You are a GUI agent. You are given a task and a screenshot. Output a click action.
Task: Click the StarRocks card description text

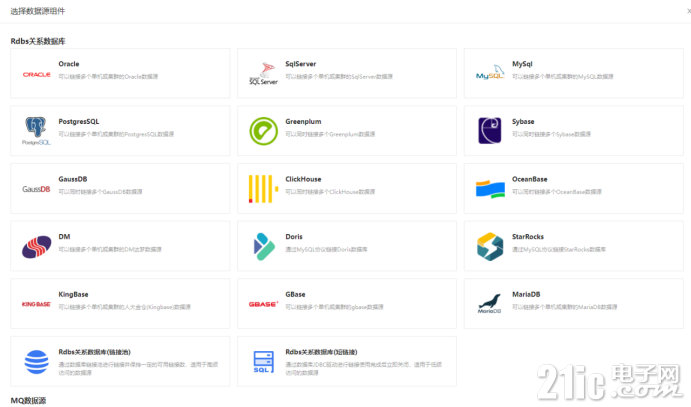pyautogui.click(x=559, y=250)
